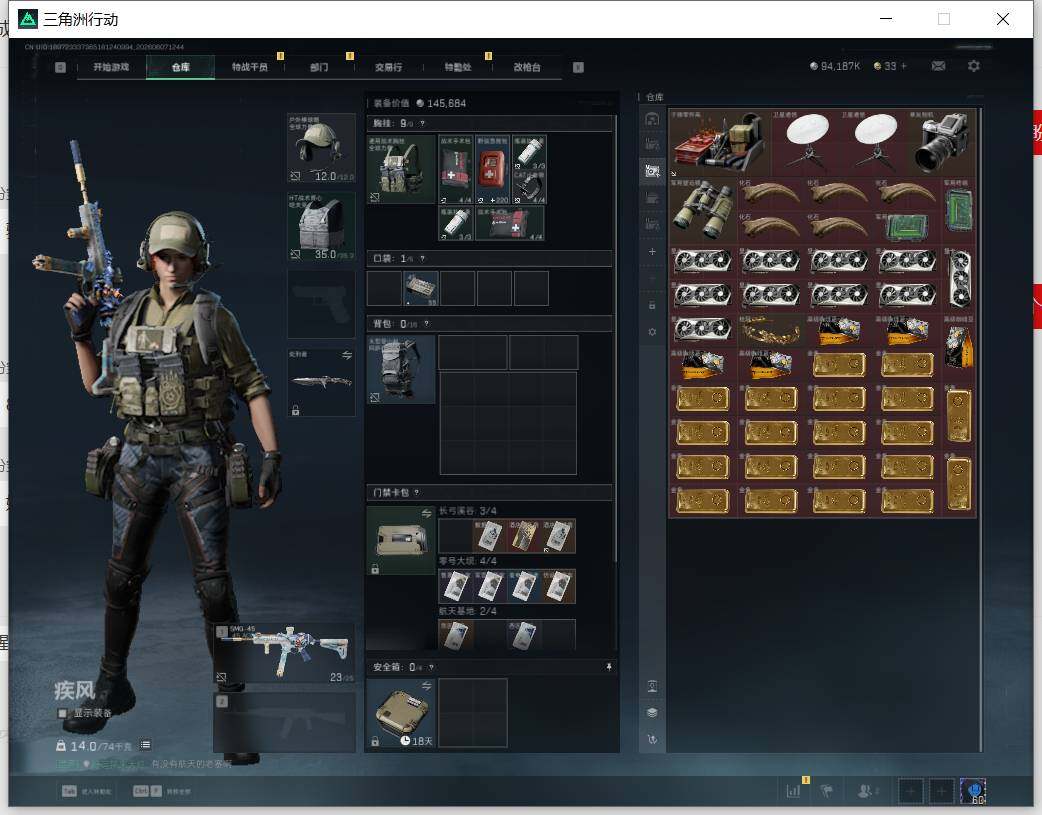Click the equipment panel vertical scrollbar
This screenshot has width=1042, height=815.
[x=616, y=339]
